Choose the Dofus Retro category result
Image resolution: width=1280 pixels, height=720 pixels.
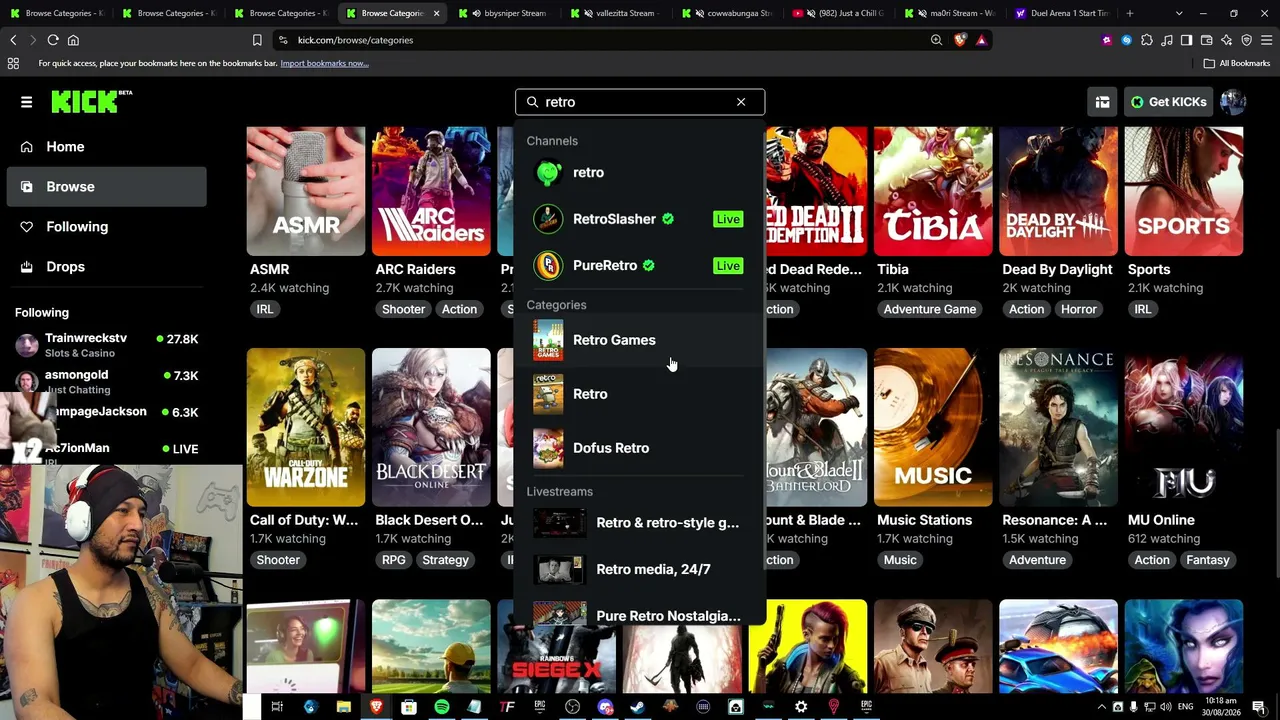tap(640, 448)
